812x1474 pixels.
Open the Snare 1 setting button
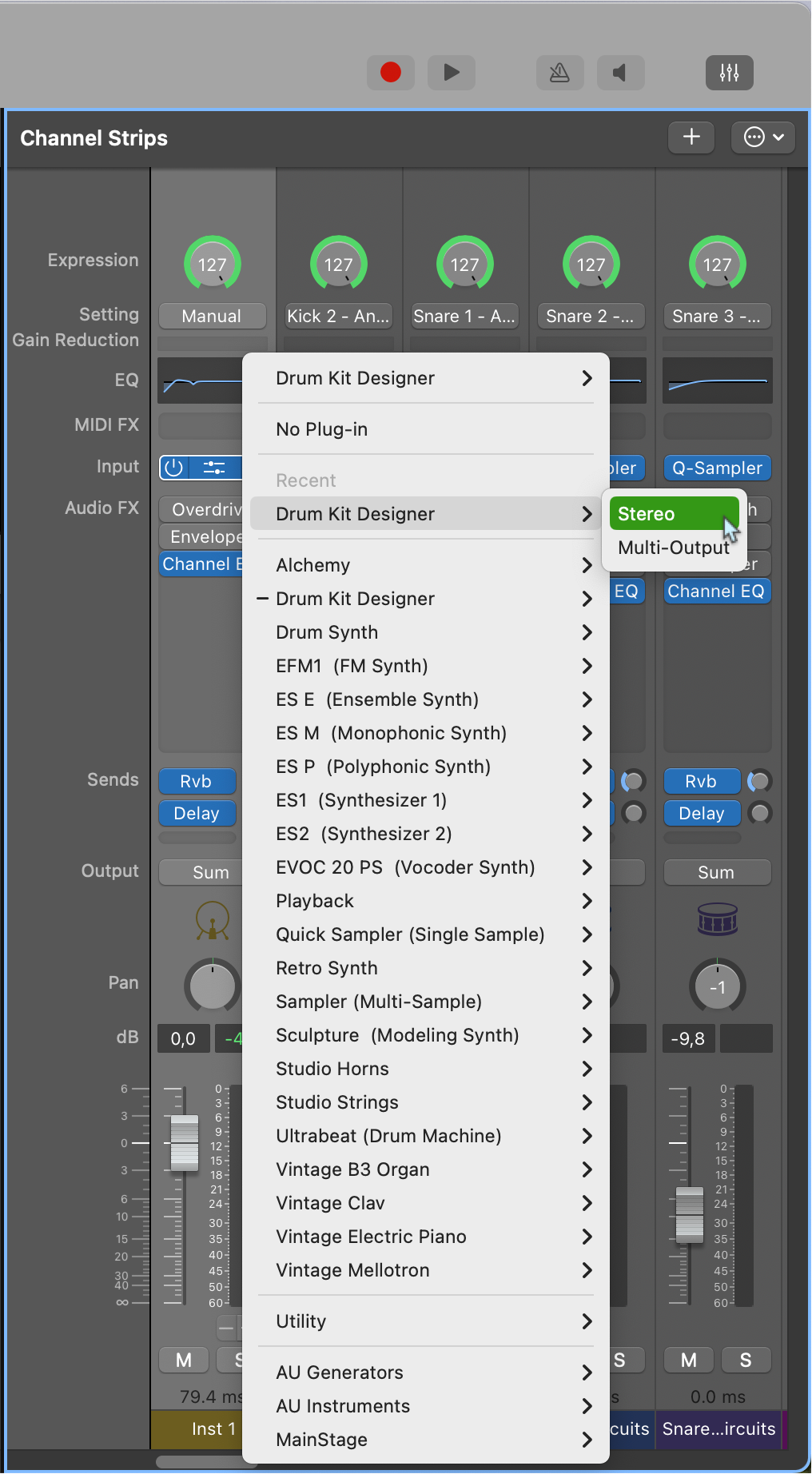(464, 317)
